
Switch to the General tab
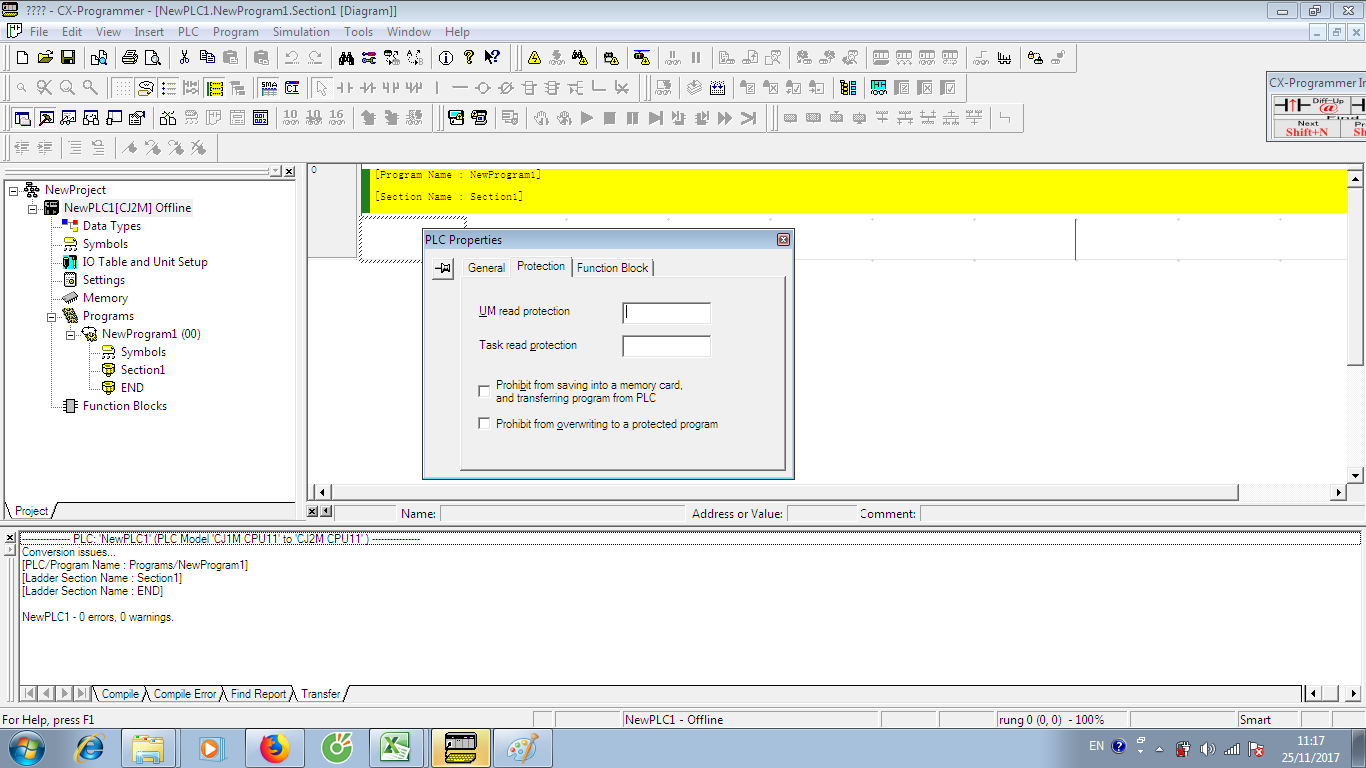click(x=486, y=268)
